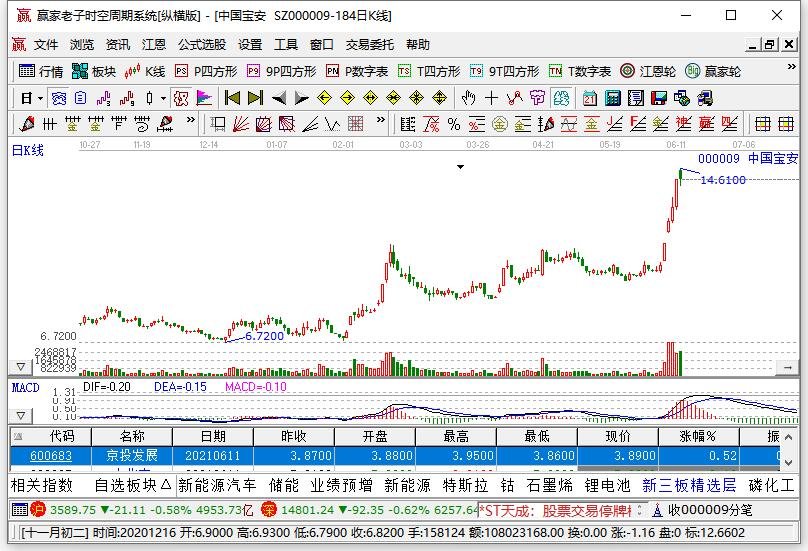
Task: Open the P数字表 tool
Action: 357,71
